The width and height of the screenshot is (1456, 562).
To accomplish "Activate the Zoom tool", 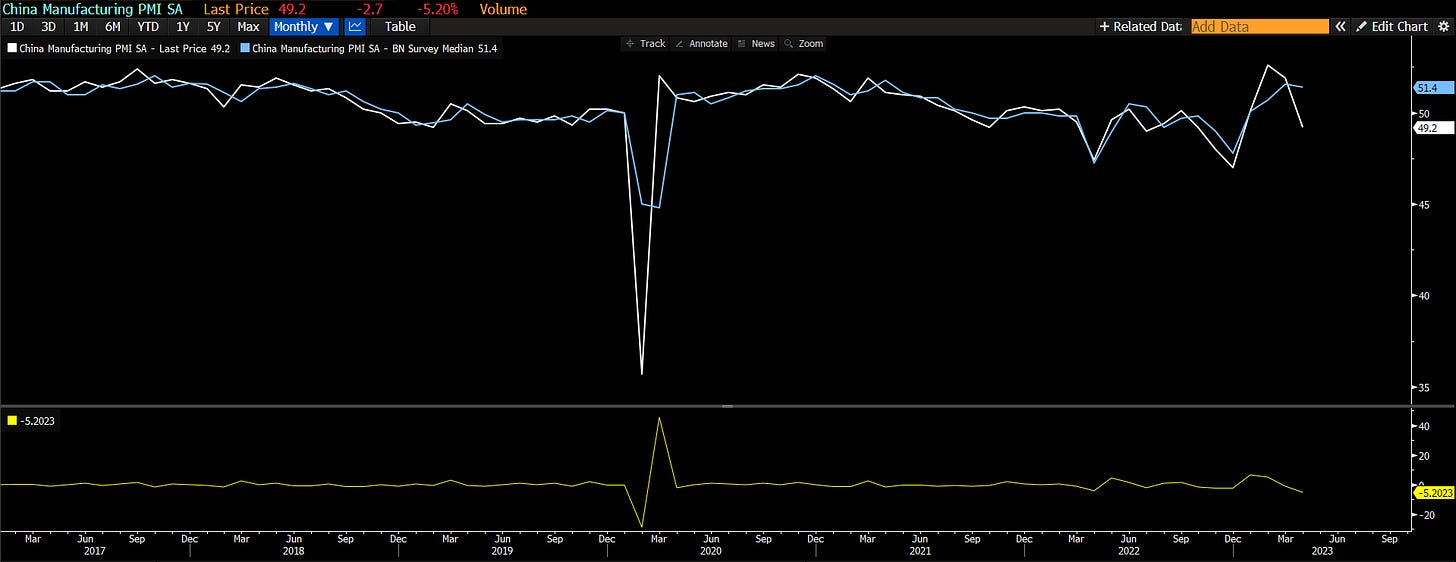I will [804, 44].
